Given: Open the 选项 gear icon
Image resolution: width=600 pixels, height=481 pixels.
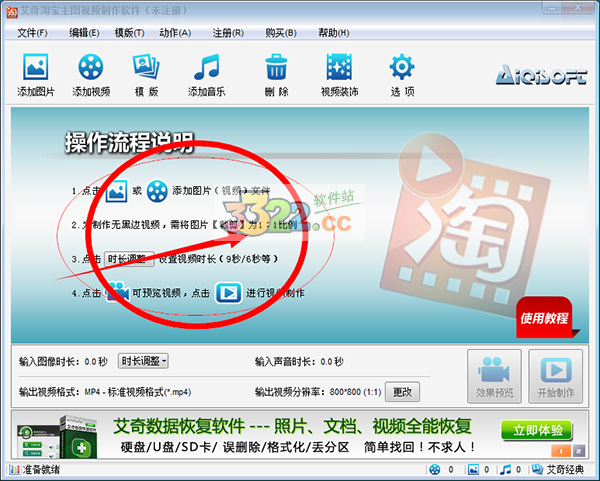Looking at the screenshot, I should coord(402,67).
